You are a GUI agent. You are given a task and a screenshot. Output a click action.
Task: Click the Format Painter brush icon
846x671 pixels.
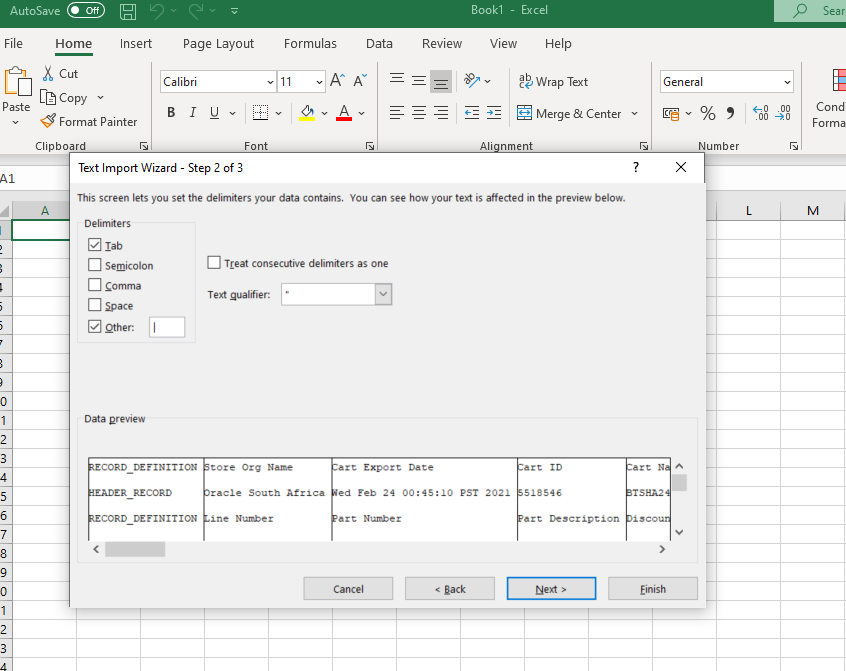(x=48, y=121)
